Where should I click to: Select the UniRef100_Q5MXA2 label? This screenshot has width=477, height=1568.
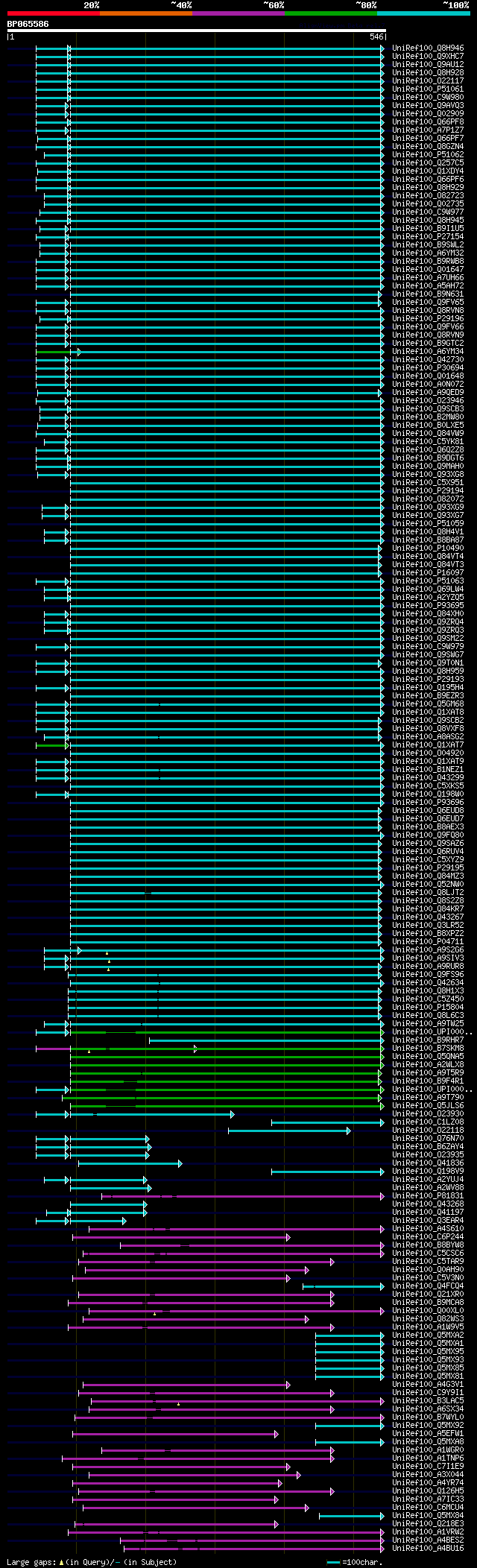pyautogui.click(x=428, y=1335)
